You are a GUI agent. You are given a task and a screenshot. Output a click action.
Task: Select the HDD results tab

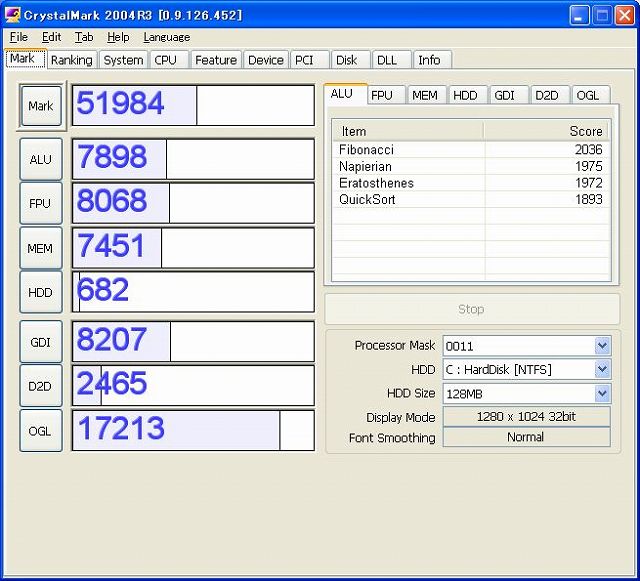(468, 95)
